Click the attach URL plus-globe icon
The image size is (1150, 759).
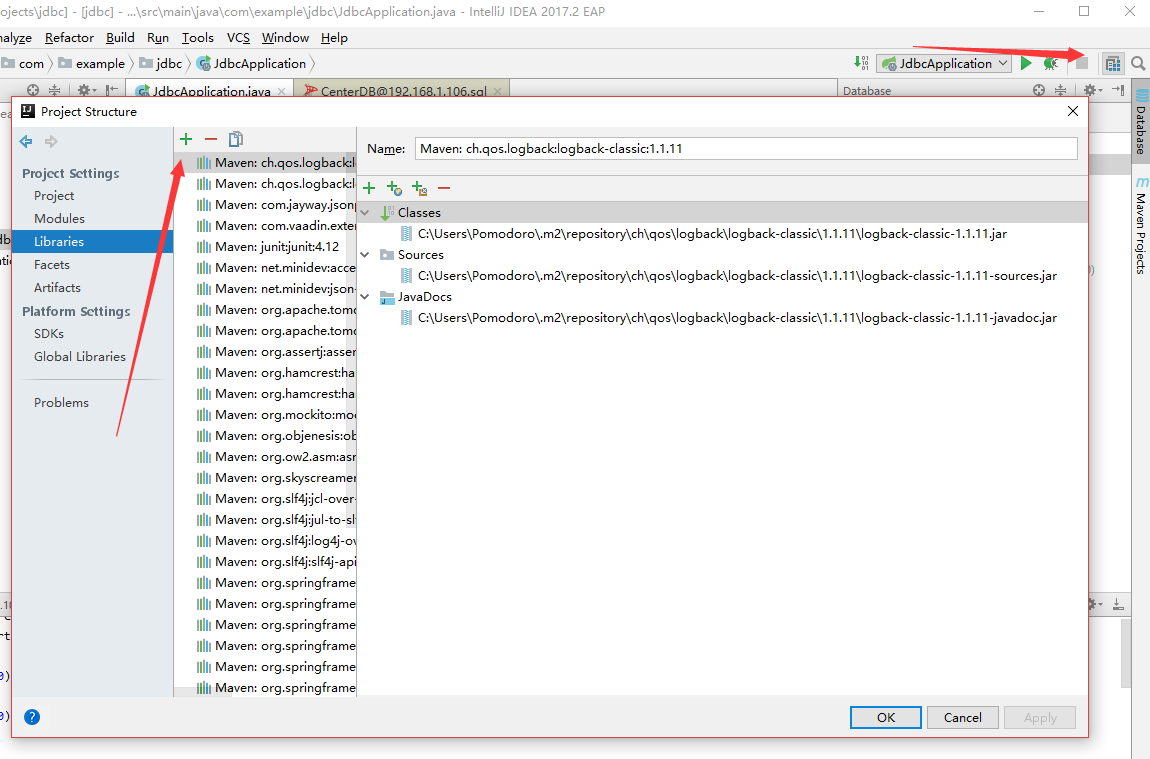(395, 188)
